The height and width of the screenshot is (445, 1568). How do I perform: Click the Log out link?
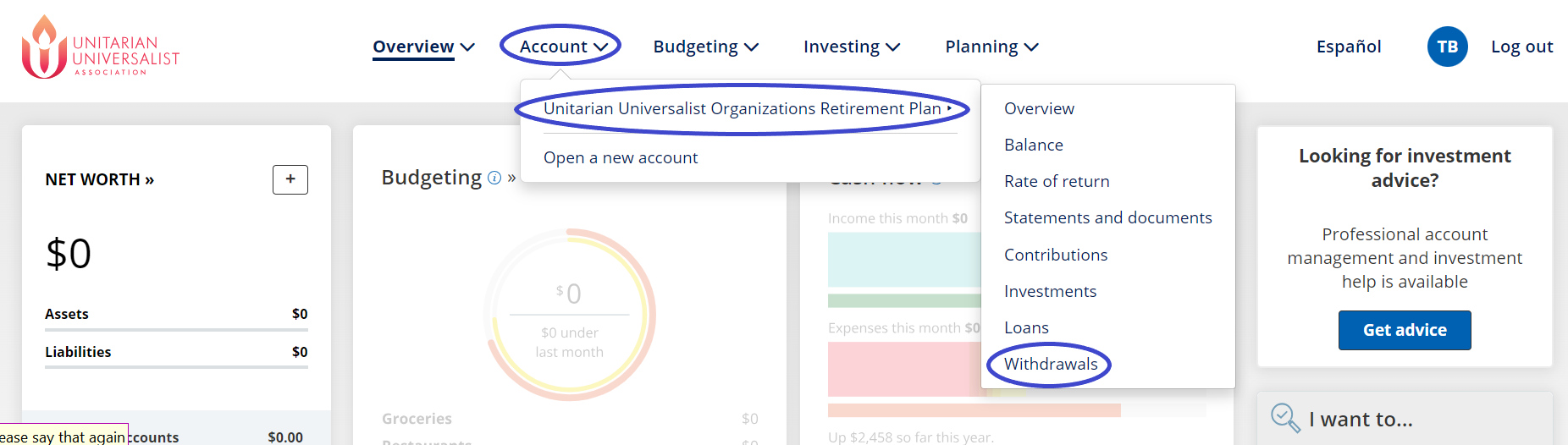[1521, 47]
